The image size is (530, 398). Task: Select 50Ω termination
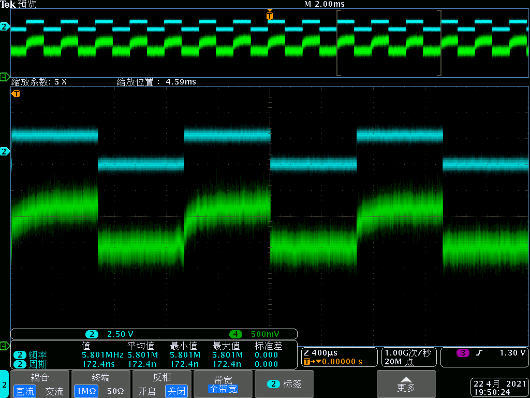tap(116, 391)
